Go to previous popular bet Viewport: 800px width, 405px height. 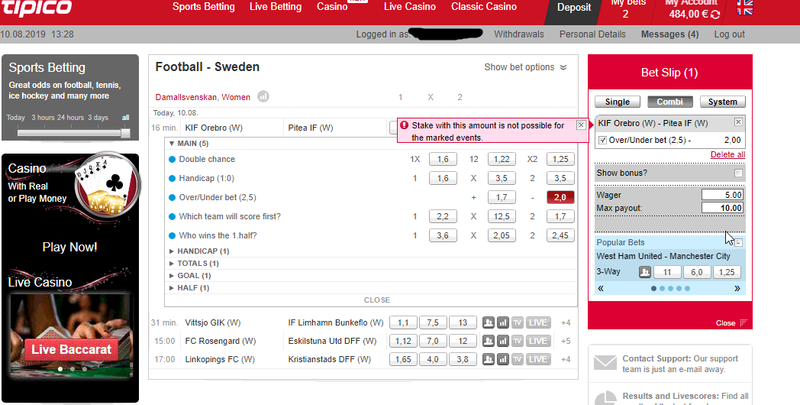[x=601, y=289]
